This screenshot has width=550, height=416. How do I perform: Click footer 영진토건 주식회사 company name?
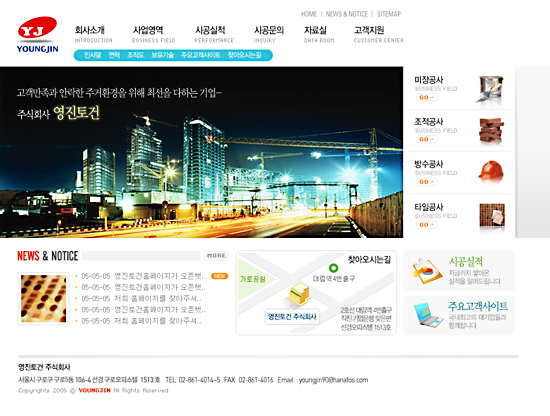44,367
